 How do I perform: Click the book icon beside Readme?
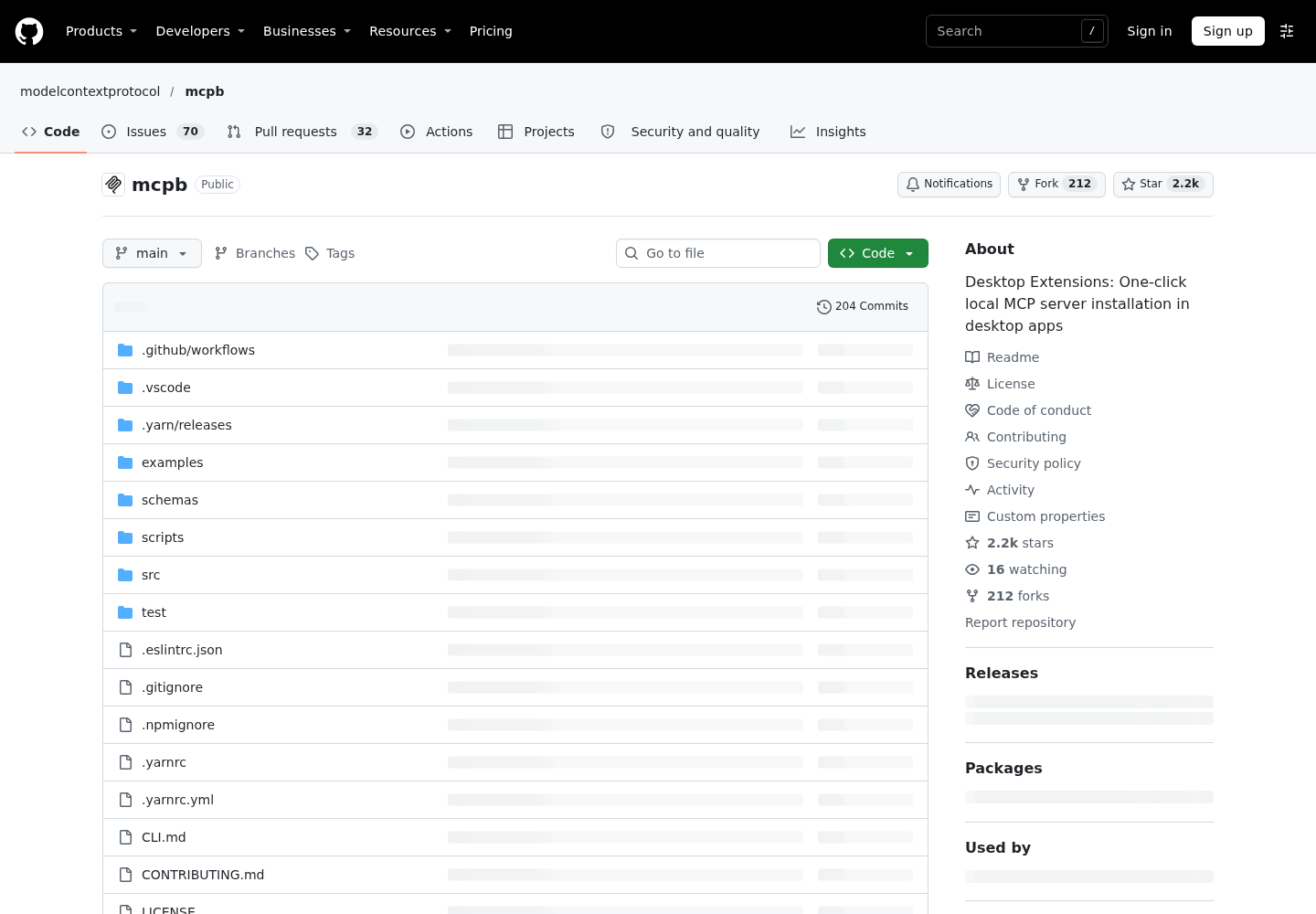coord(972,357)
